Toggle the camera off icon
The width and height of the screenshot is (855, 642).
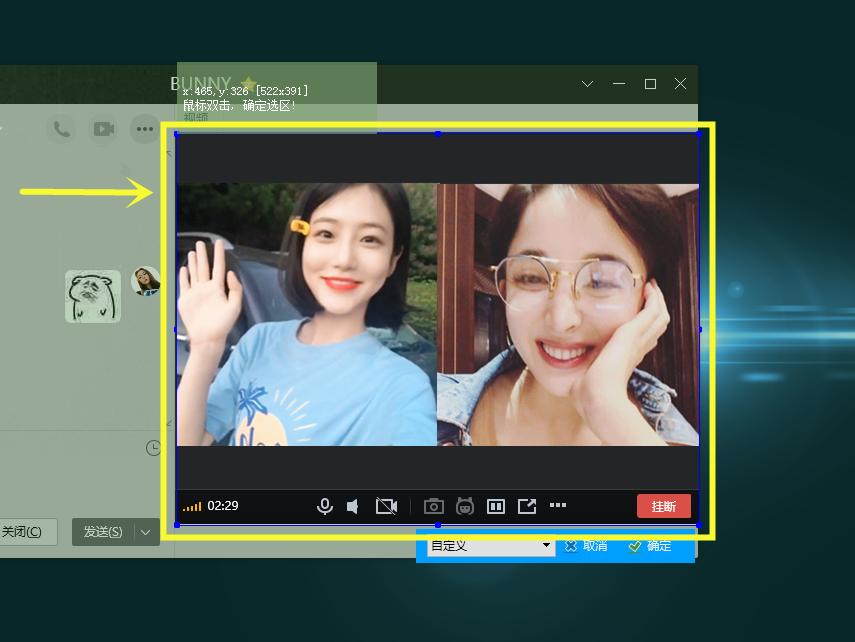pos(386,507)
